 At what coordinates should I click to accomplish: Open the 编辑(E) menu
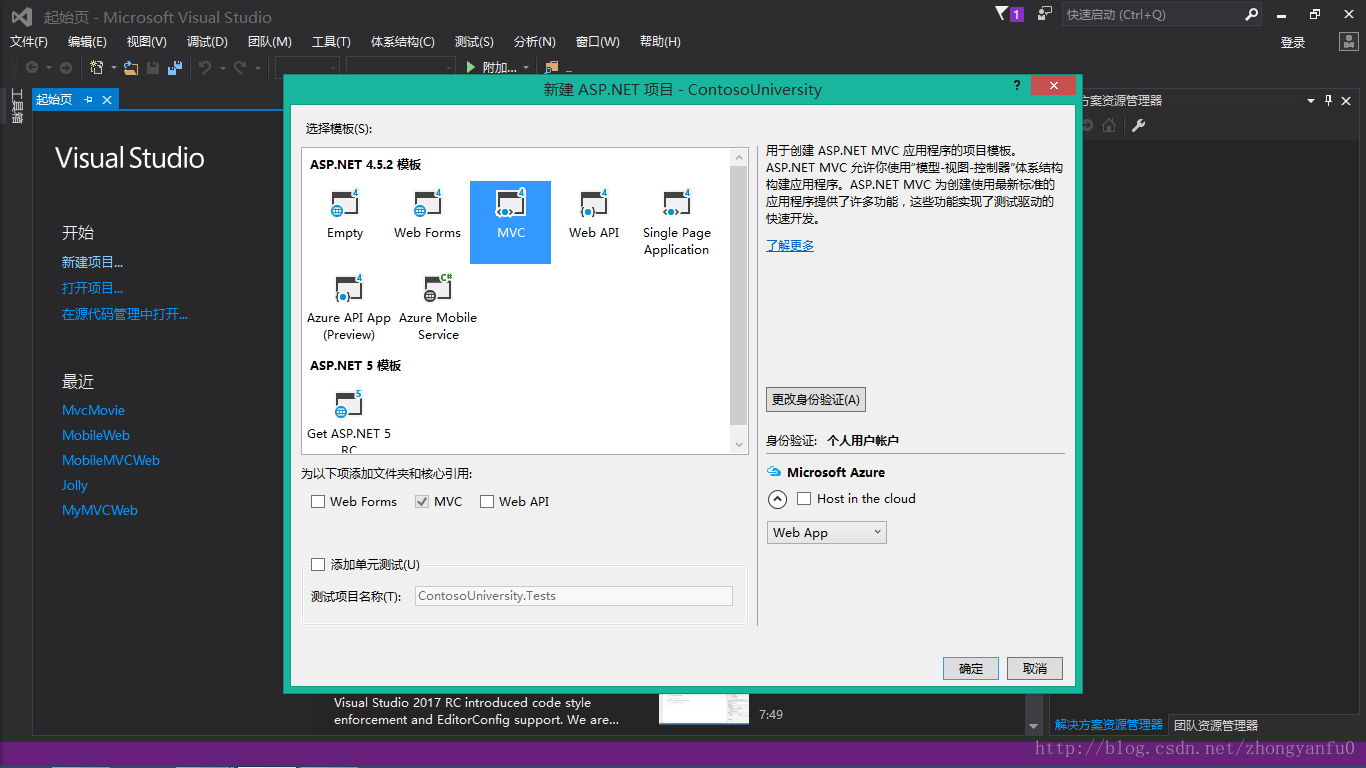[x=87, y=42]
